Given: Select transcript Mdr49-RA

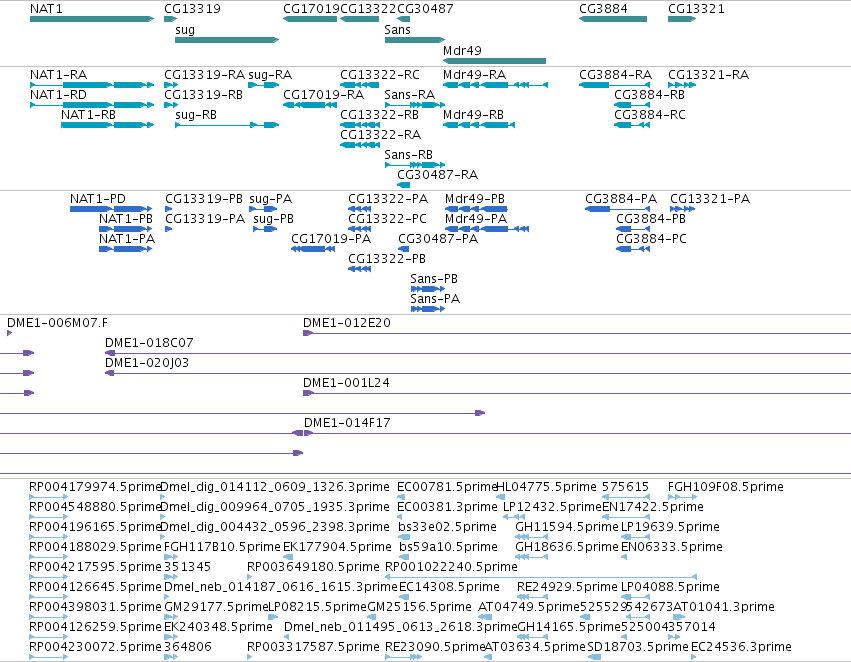Looking at the screenshot, I should click(x=474, y=75).
